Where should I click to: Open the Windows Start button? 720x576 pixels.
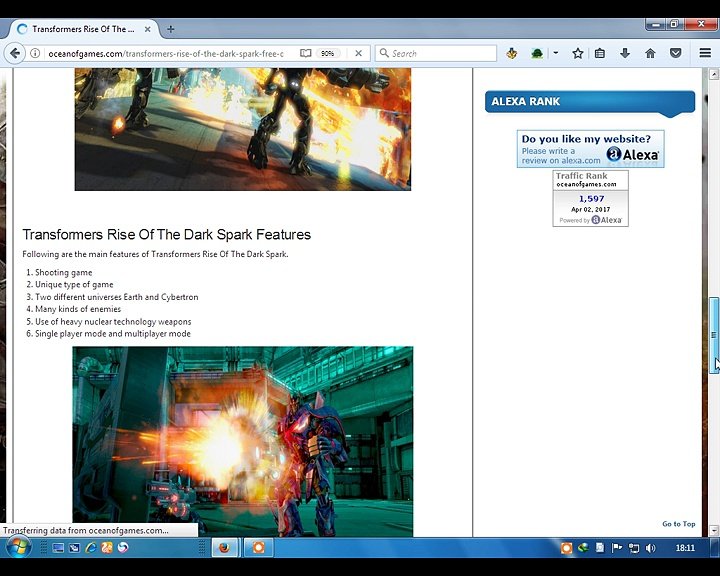(x=18, y=547)
